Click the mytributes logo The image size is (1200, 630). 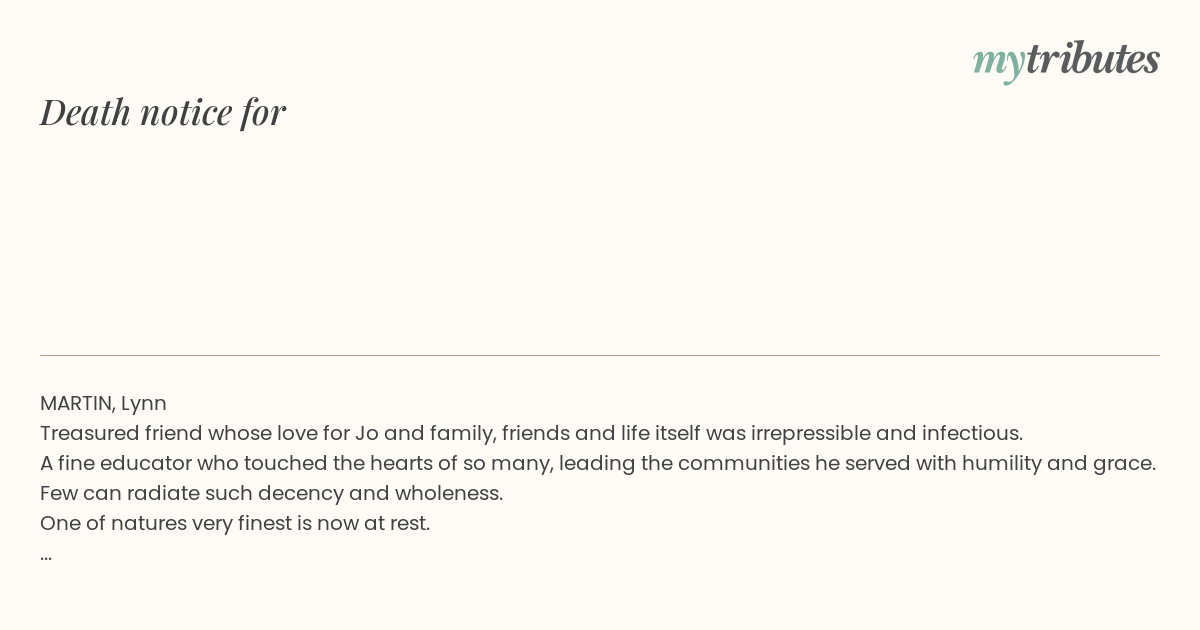[x=1066, y=60]
